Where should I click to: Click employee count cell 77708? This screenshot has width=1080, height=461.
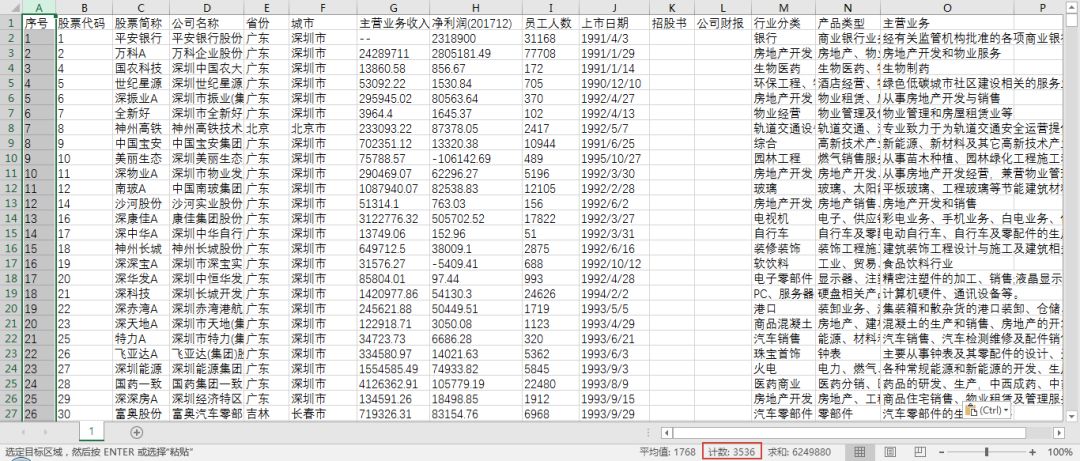(x=549, y=53)
